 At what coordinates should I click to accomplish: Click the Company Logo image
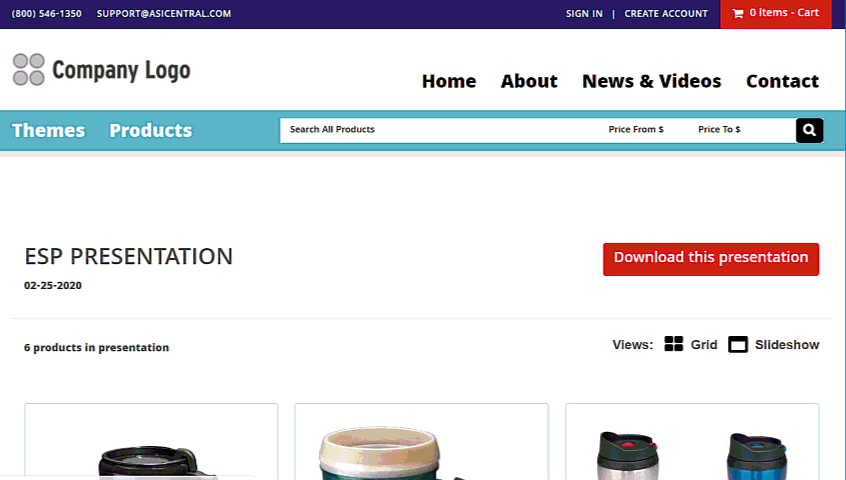(x=101, y=70)
